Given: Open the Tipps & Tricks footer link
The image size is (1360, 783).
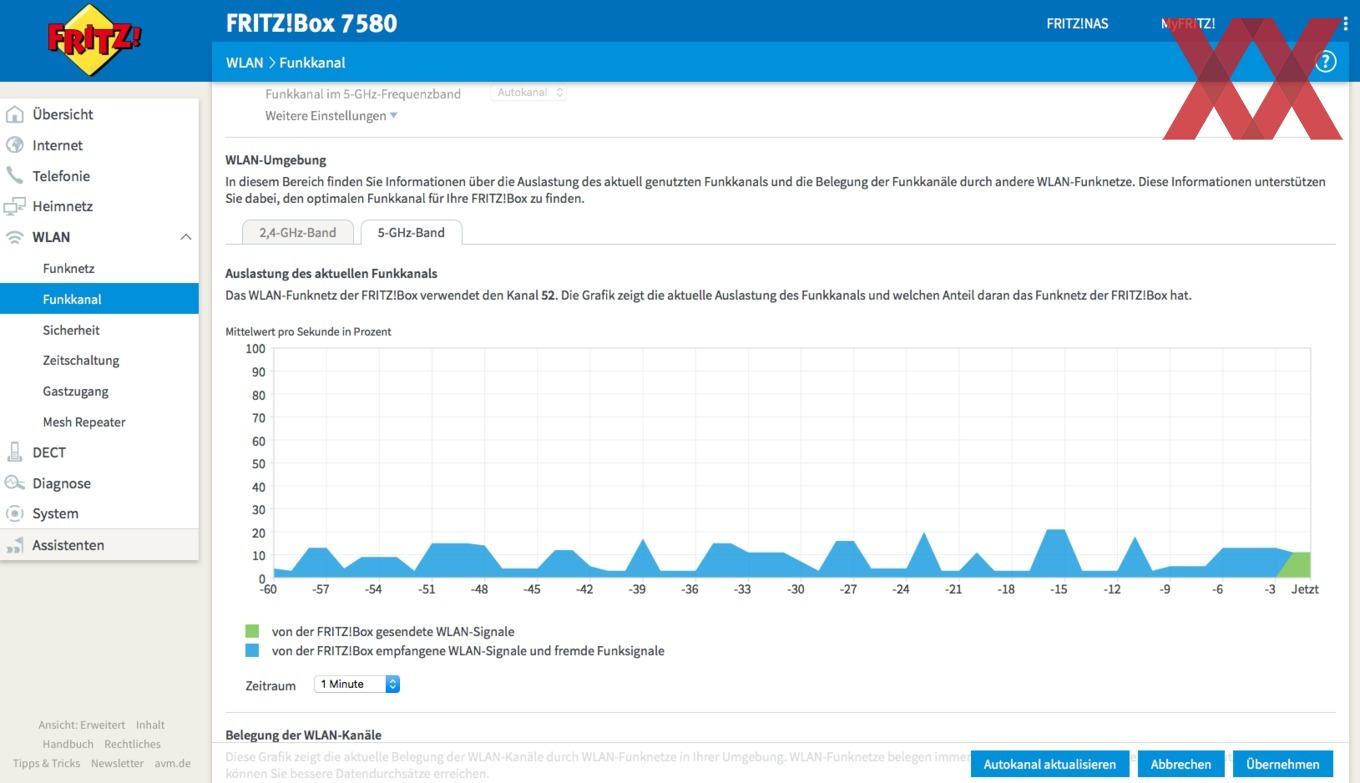Looking at the screenshot, I should pos(46,763).
